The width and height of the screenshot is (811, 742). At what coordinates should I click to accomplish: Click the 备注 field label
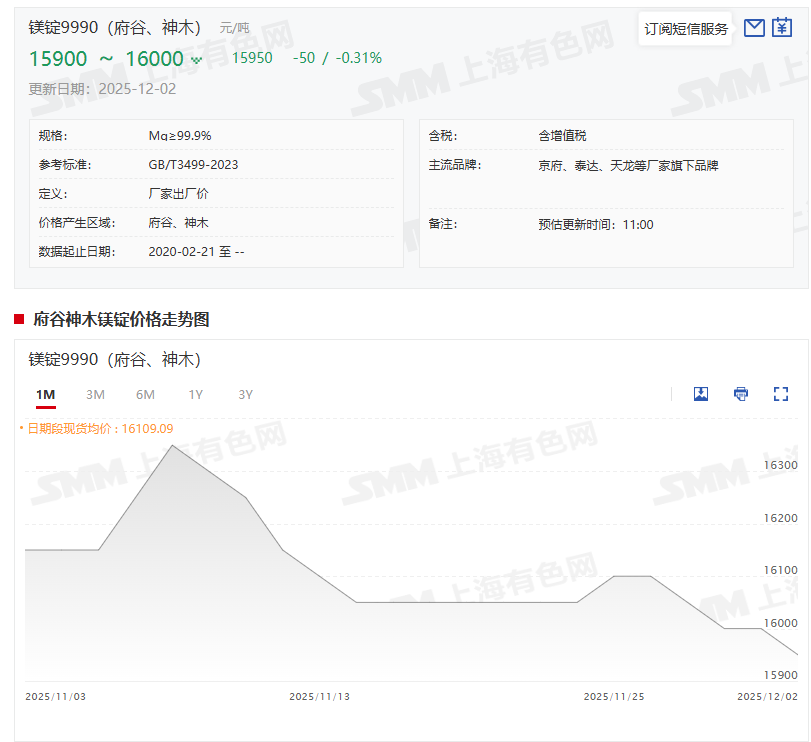point(443,224)
